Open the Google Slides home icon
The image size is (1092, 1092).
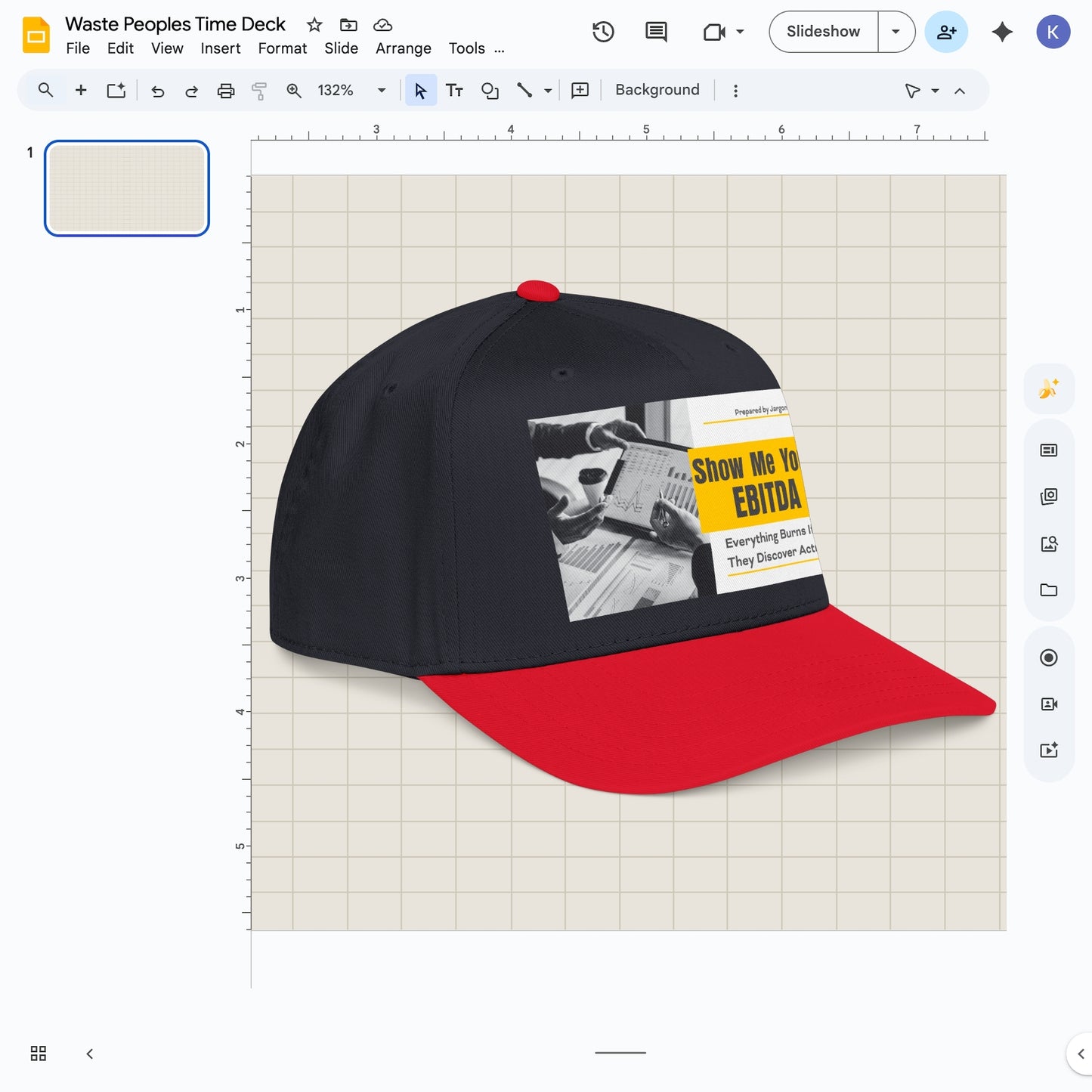coord(36,35)
